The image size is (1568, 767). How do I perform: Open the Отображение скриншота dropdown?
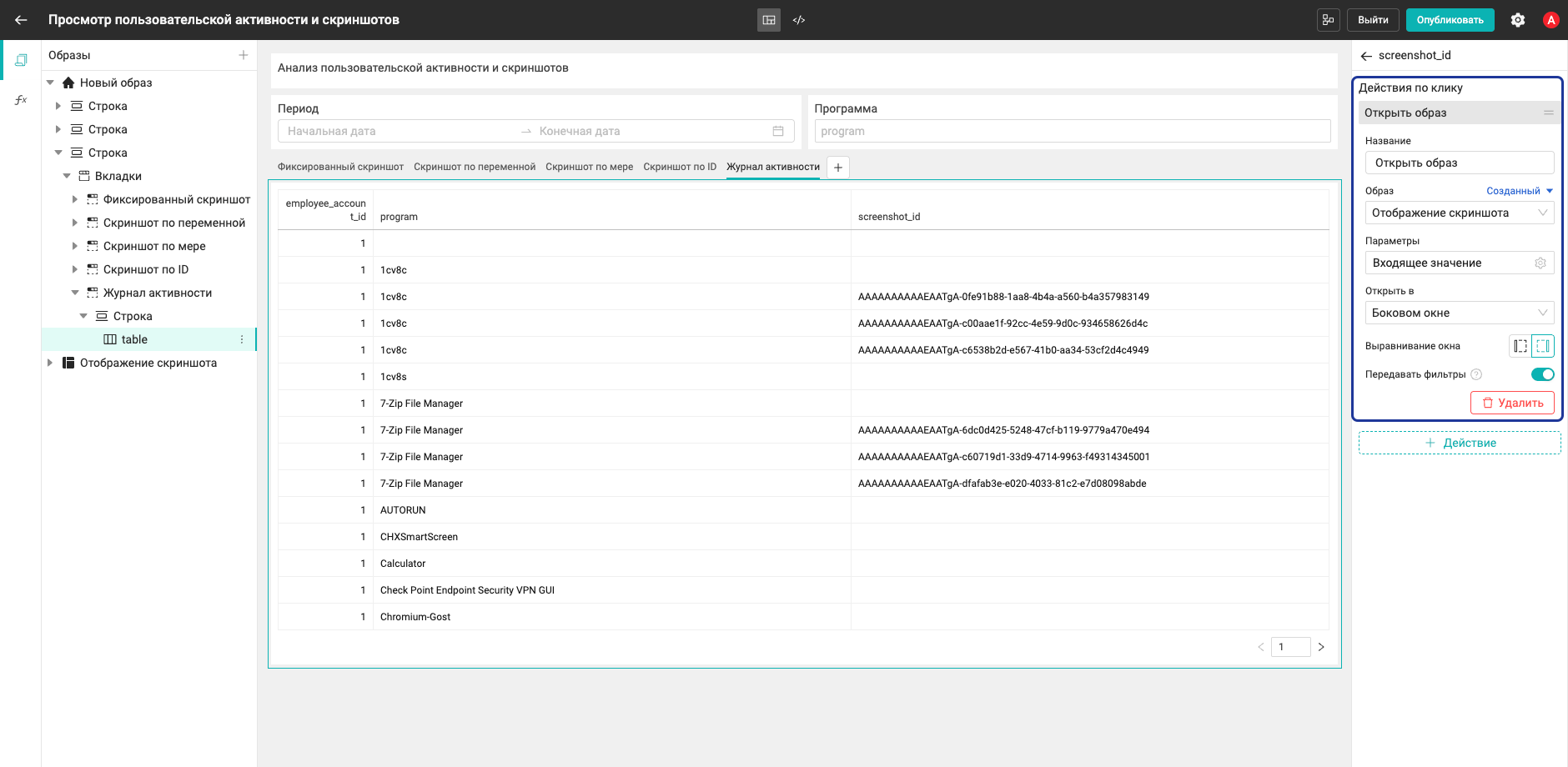pyautogui.click(x=1460, y=213)
